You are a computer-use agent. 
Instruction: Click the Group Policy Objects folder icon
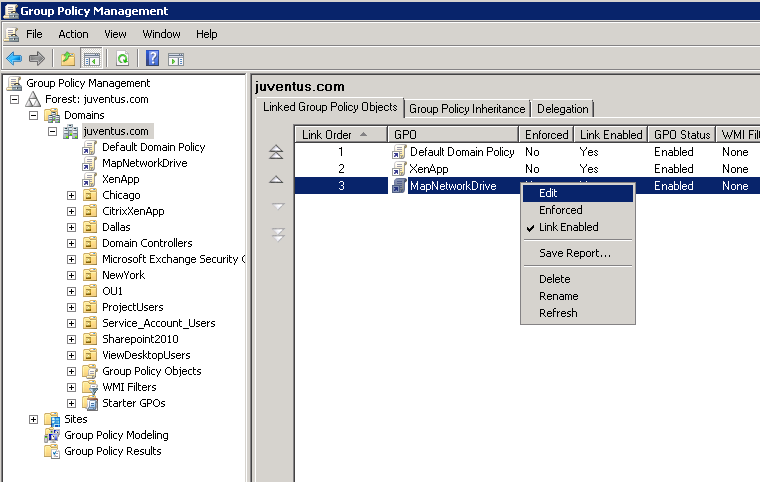pos(90,371)
